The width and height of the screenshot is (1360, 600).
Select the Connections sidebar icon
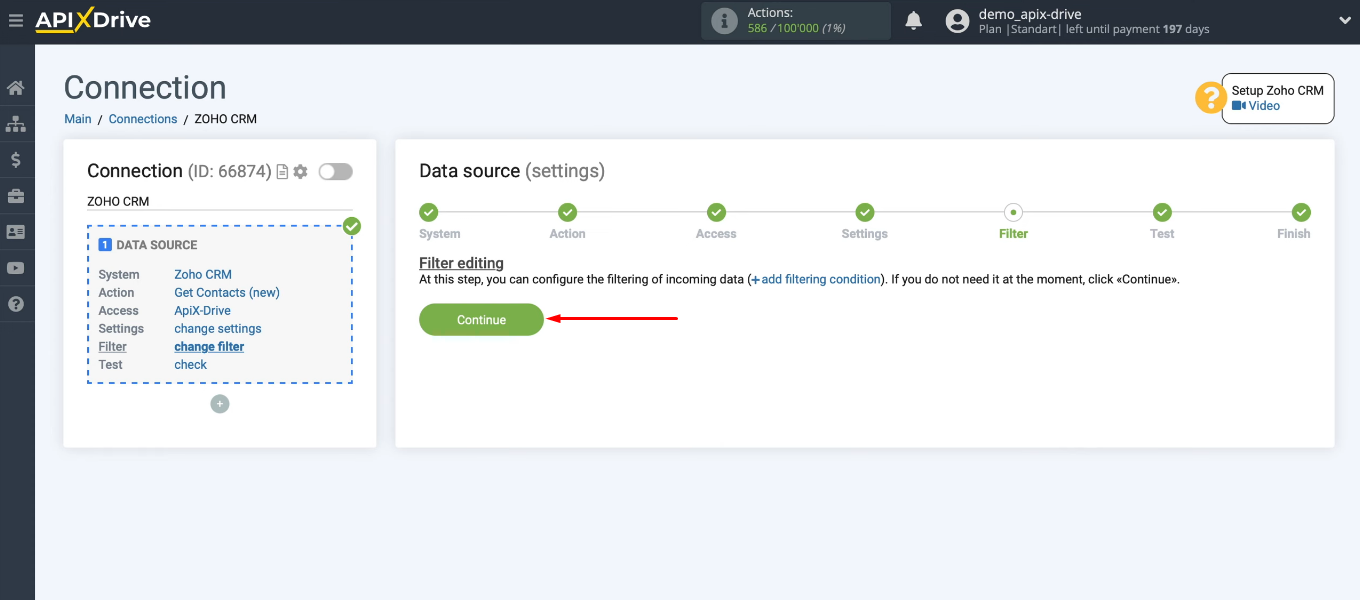click(16, 123)
